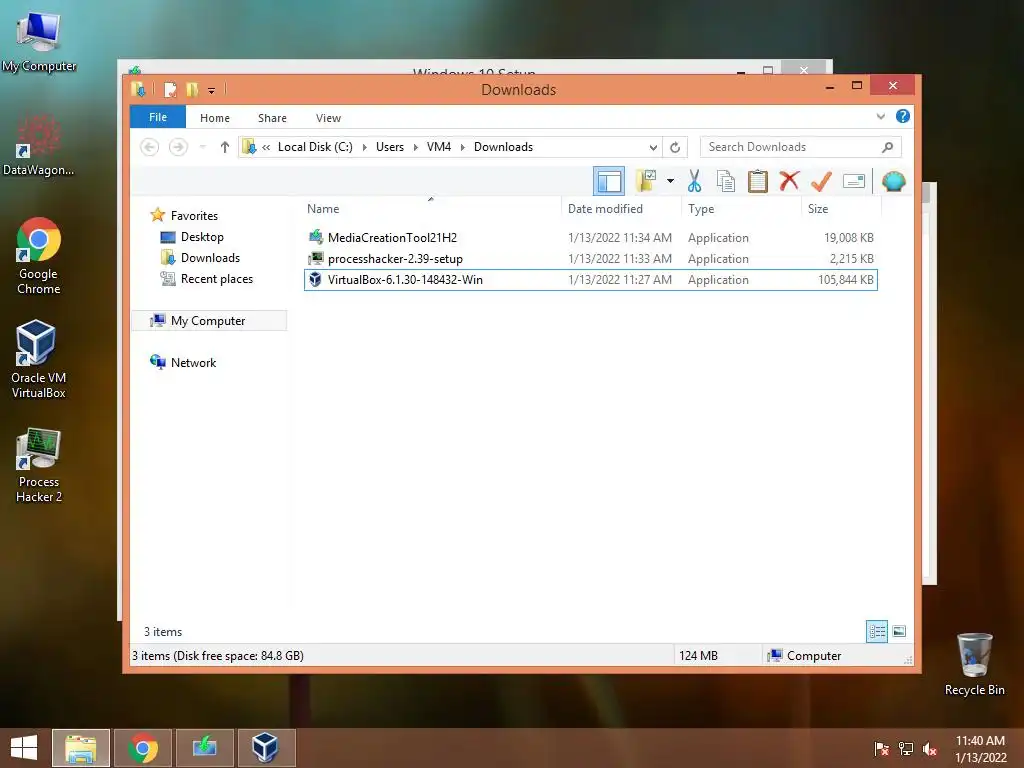Click the Rename toolbar icon
1024x768 pixels.
(x=854, y=181)
